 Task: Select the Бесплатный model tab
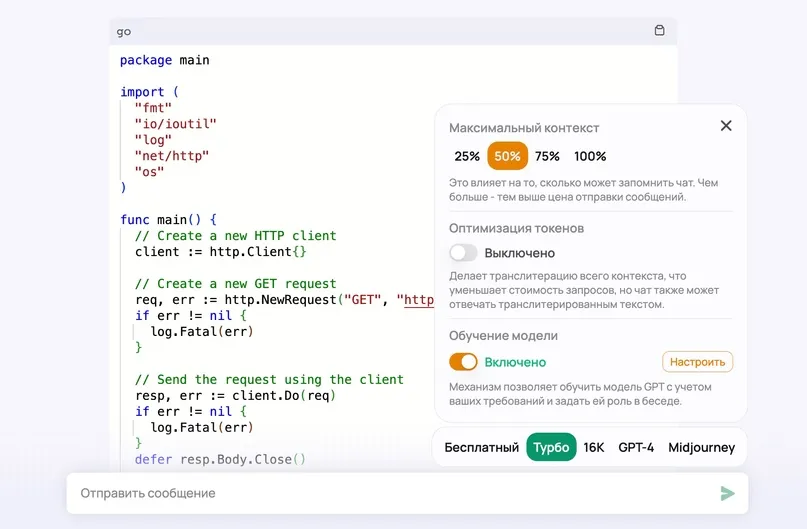coord(482,447)
